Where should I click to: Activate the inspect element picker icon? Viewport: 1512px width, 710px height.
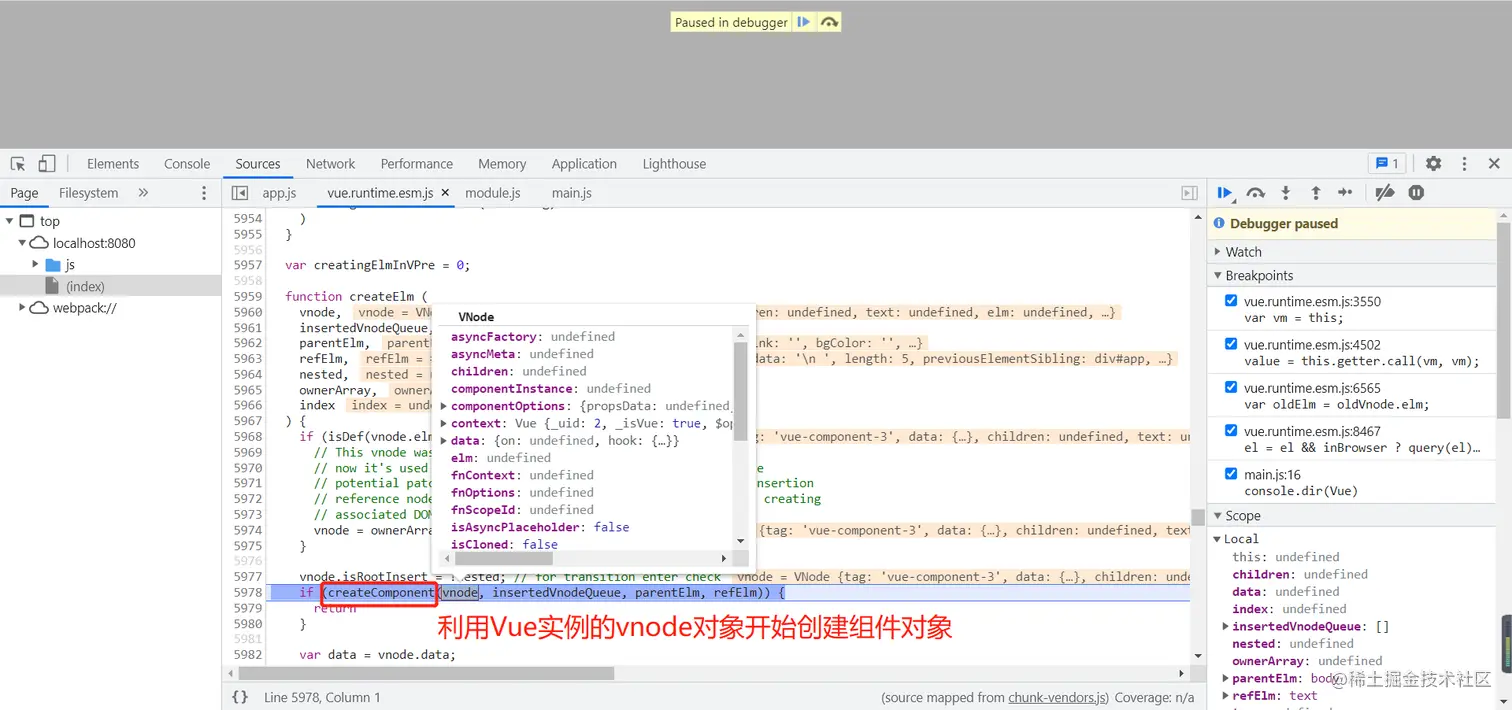18,164
